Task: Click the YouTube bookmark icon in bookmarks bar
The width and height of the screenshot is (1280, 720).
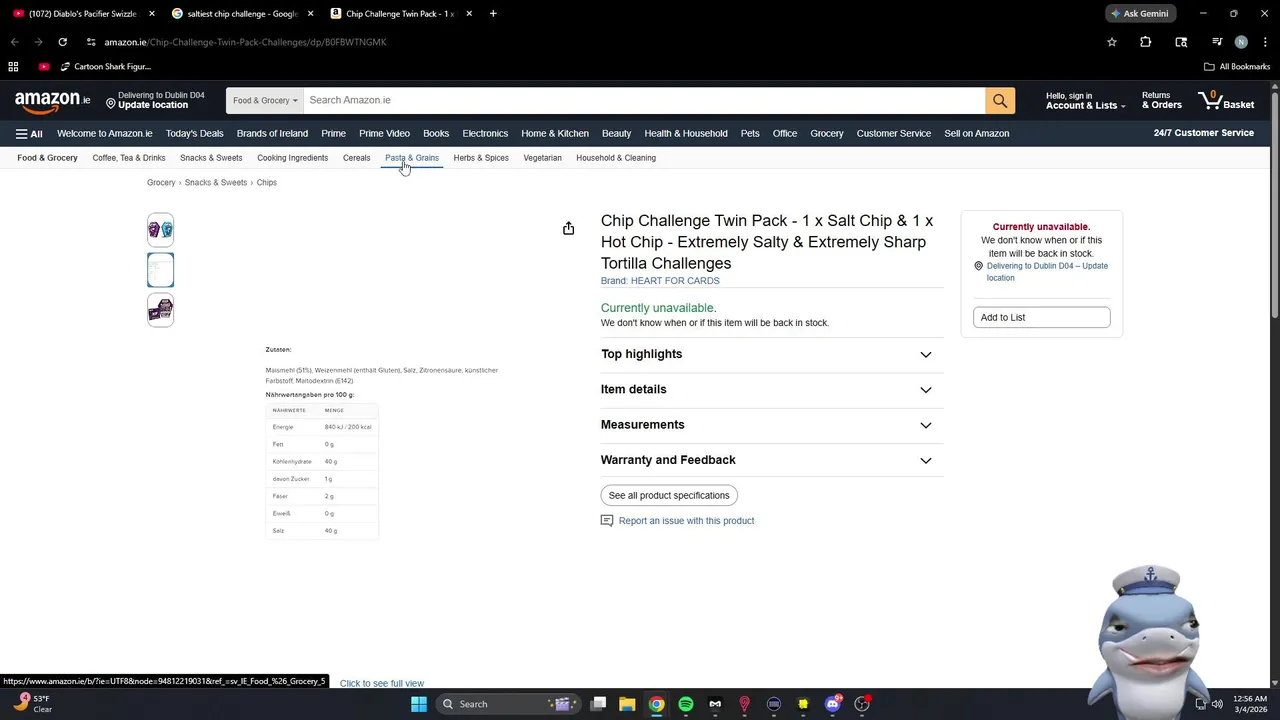Action: [44, 66]
